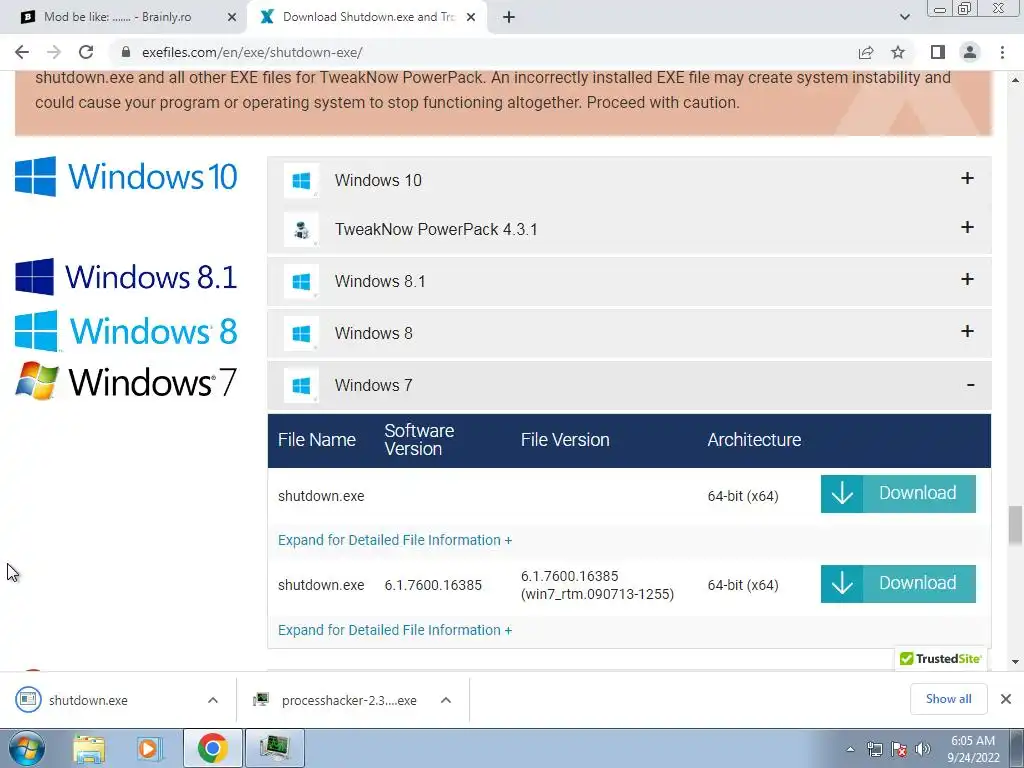Click the large Windows 7 logo
The height and width of the screenshot is (768, 1024).
click(x=126, y=381)
